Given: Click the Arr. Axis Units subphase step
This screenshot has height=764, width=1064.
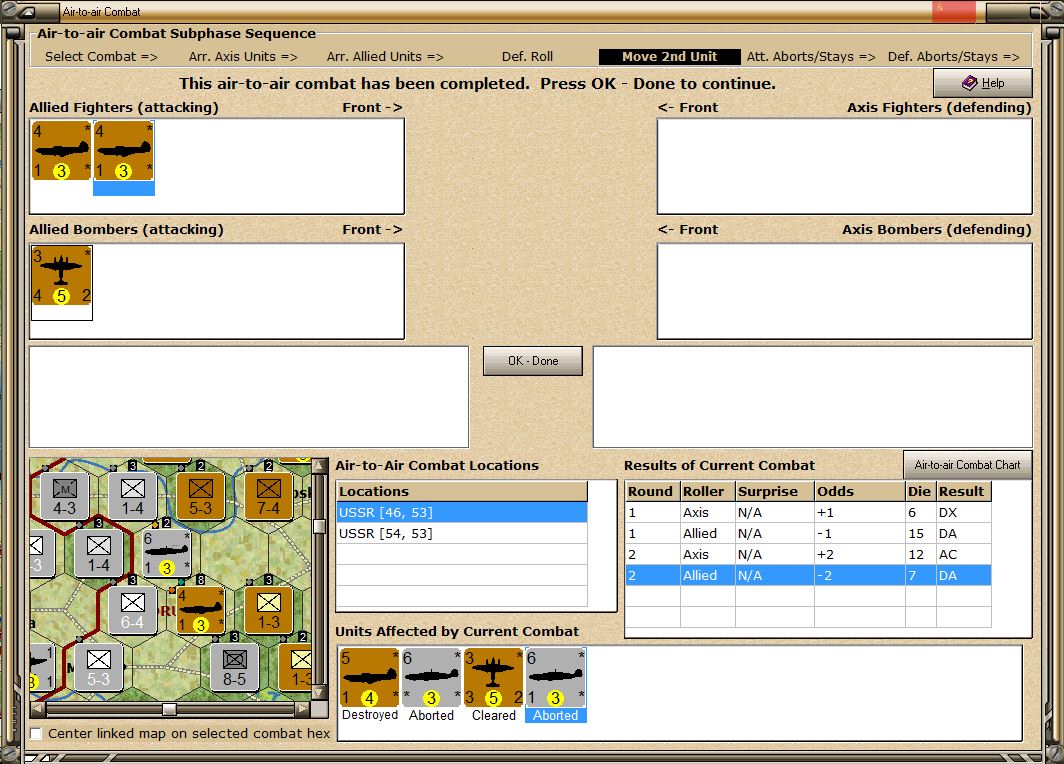Looking at the screenshot, I should pyautogui.click(x=243, y=57).
